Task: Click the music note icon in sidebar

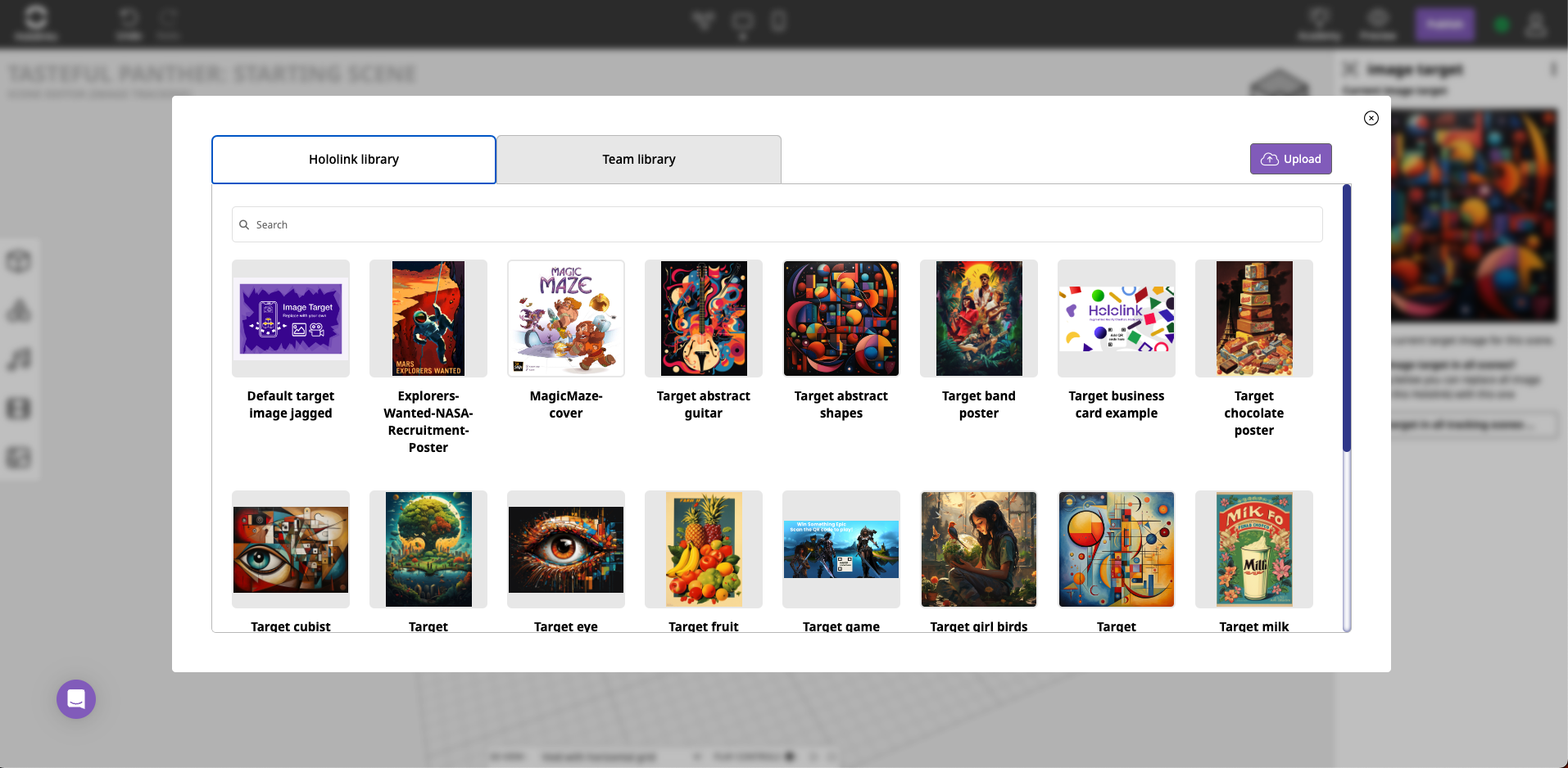Action: pyautogui.click(x=19, y=359)
